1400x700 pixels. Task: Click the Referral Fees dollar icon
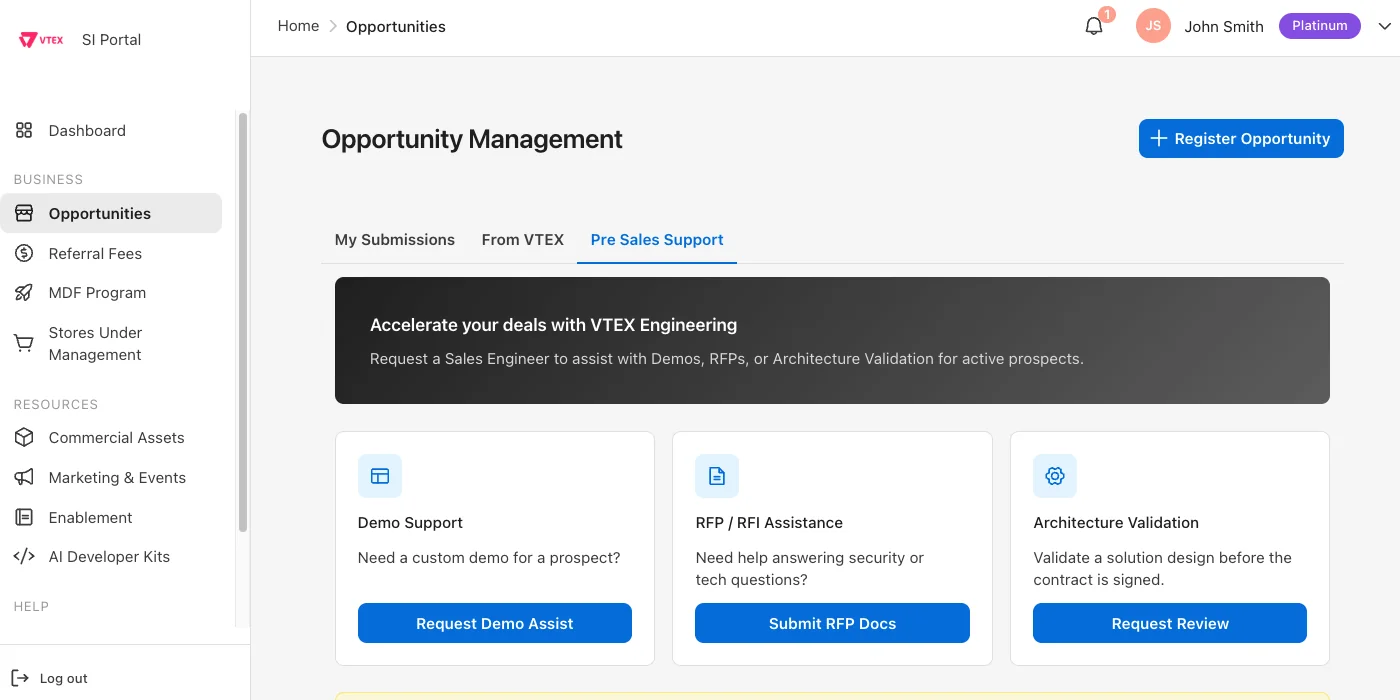point(24,253)
